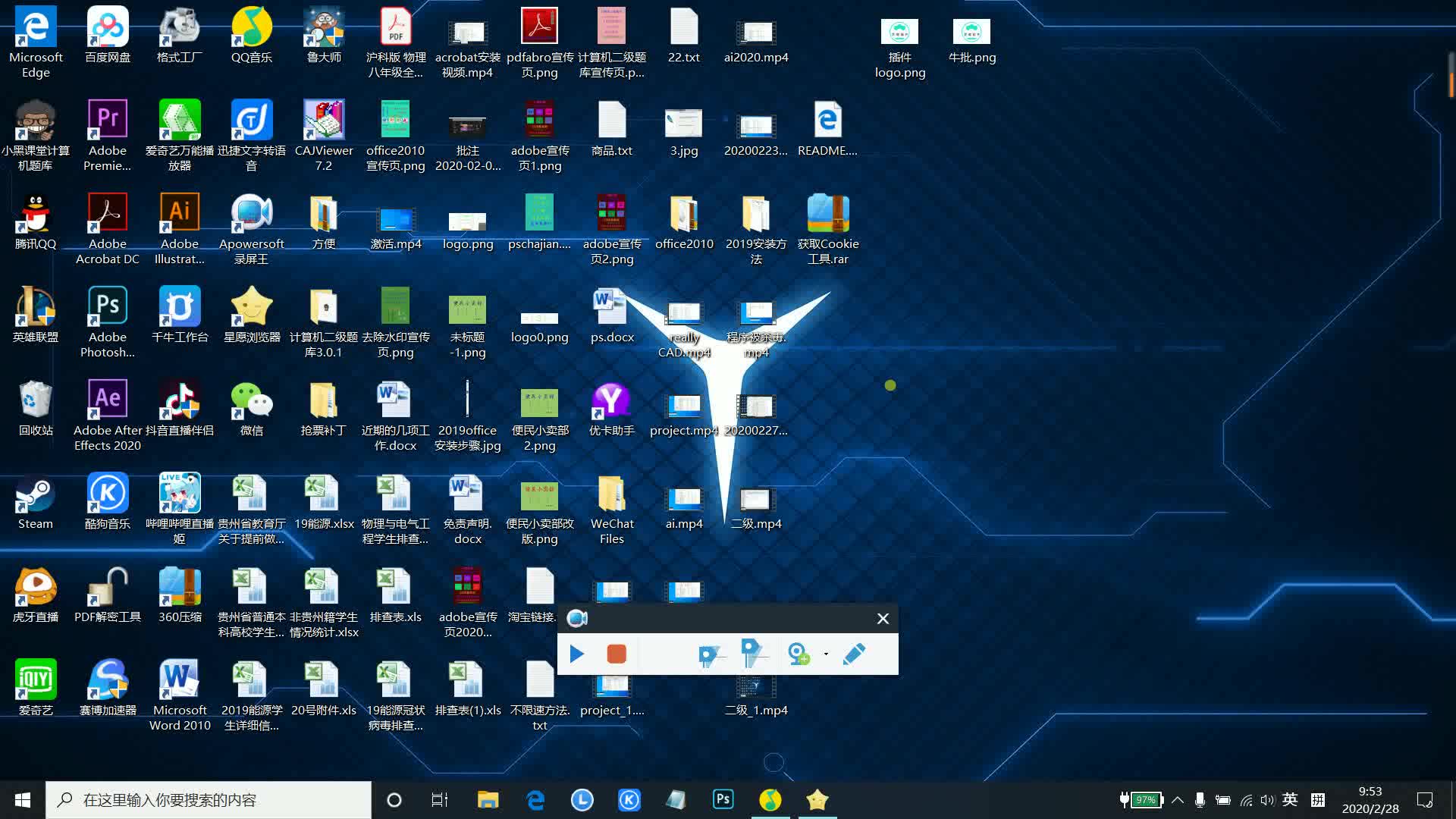
Task: Select the WeChat Files folder
Action: pyautogui.click(x=612, y=509)
